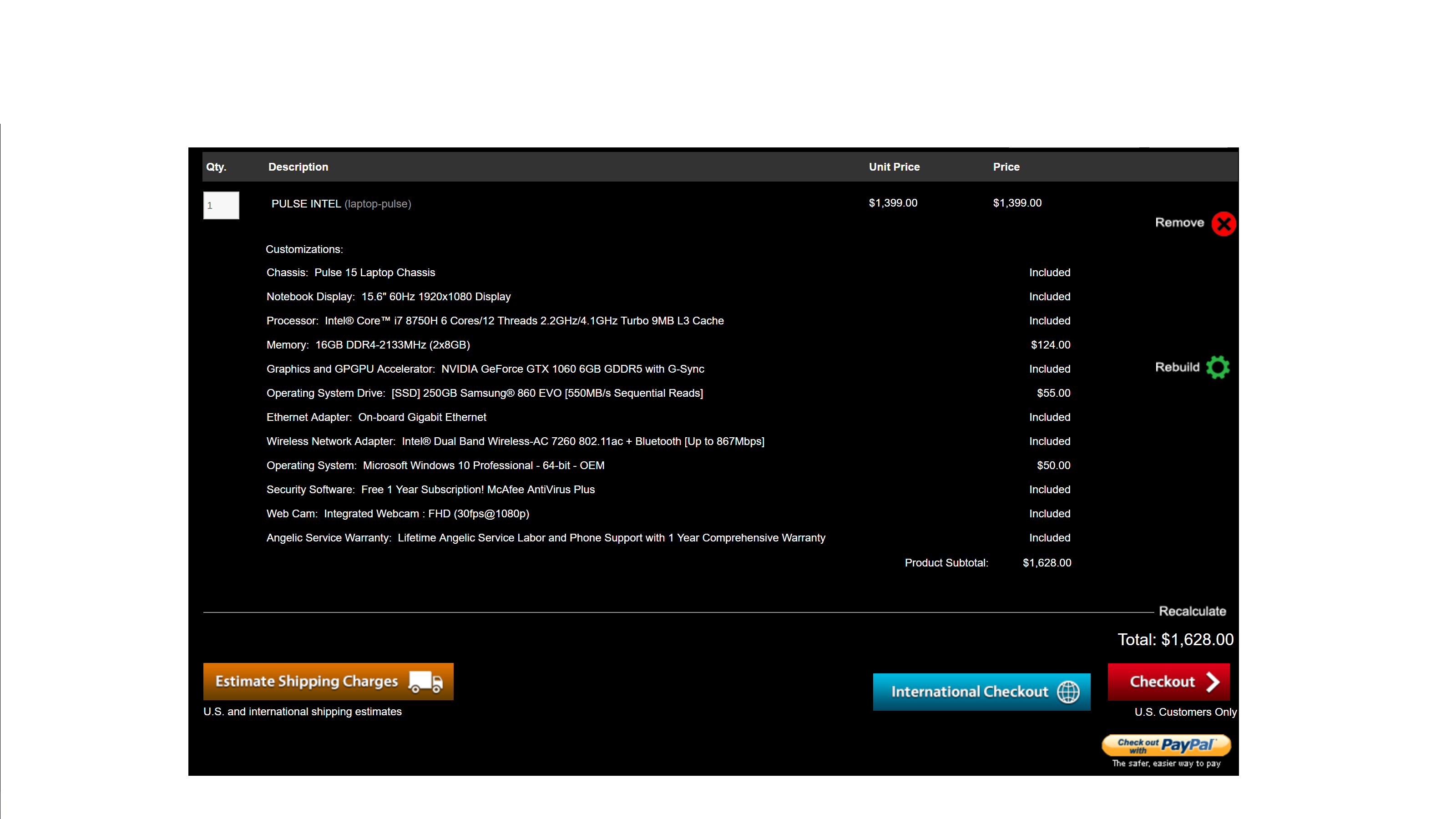Click the Included value for Angelic Service Warranty

click(1050, 537)
